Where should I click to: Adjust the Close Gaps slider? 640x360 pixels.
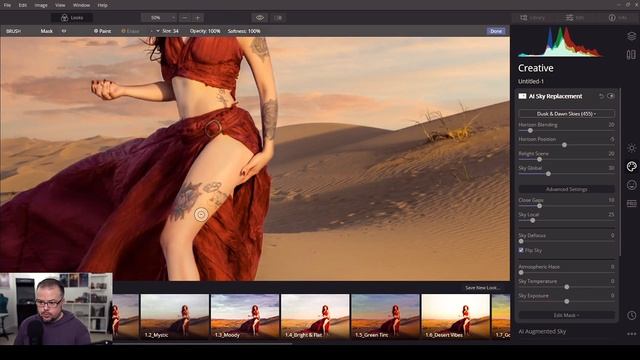click(x=566, y=206)
